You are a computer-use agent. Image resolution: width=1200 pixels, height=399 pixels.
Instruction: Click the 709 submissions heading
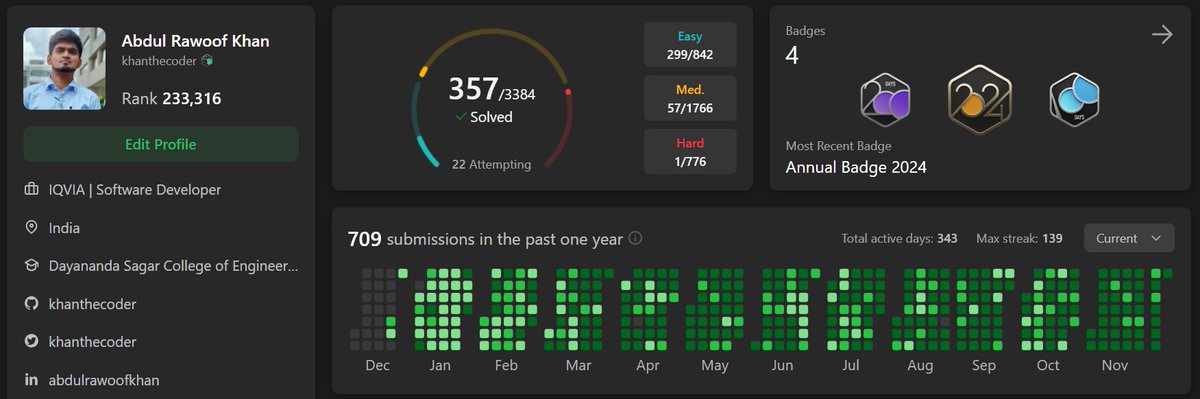pos(485,239)
